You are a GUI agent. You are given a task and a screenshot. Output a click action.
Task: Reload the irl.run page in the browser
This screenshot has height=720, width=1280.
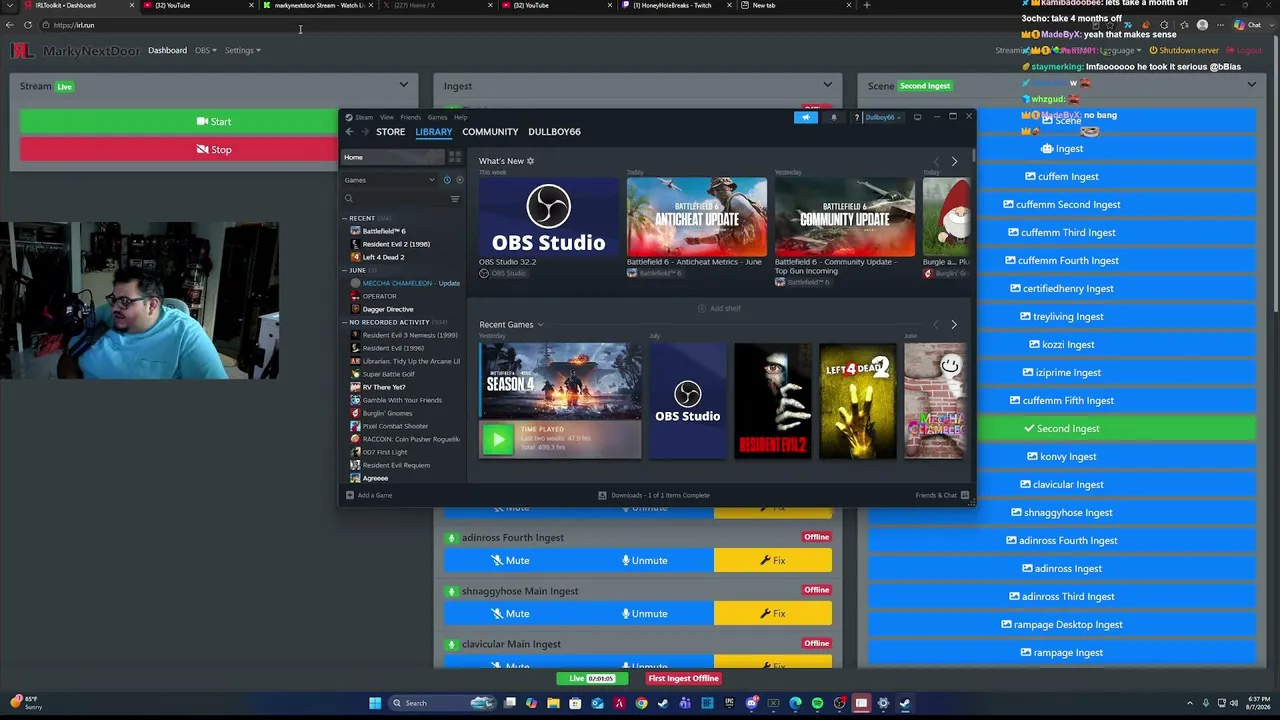click(x=28, y=25)
